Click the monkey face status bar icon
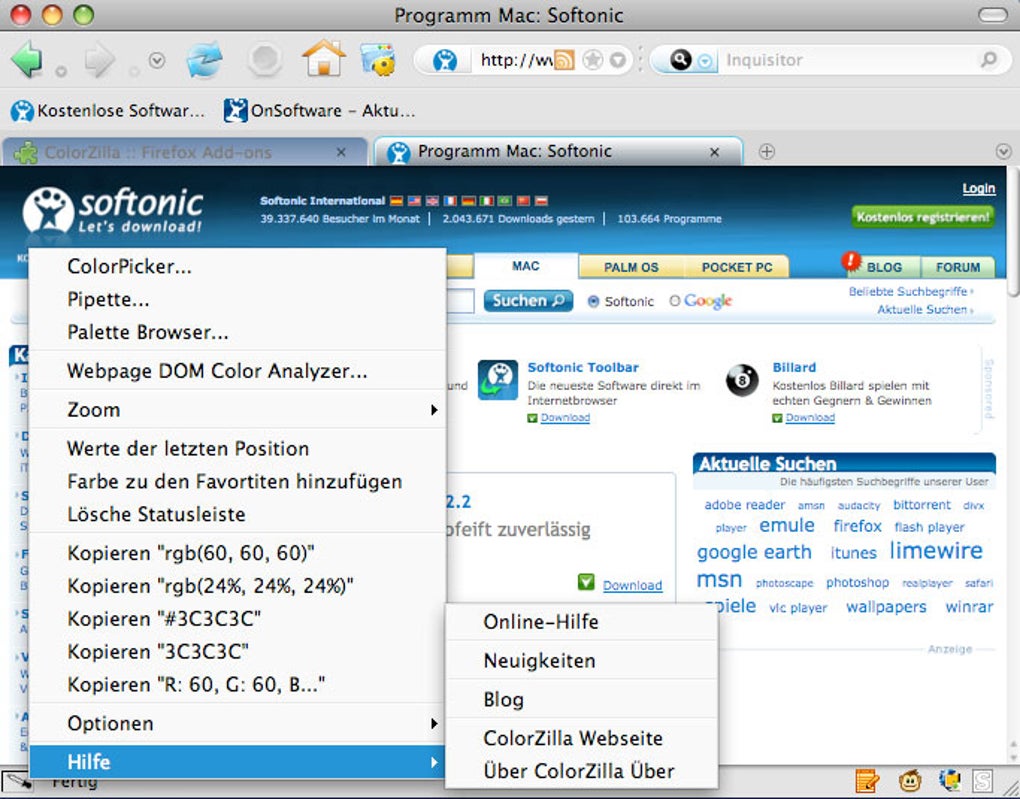The width and height of the screenshot is (1020, 799). 909,780
